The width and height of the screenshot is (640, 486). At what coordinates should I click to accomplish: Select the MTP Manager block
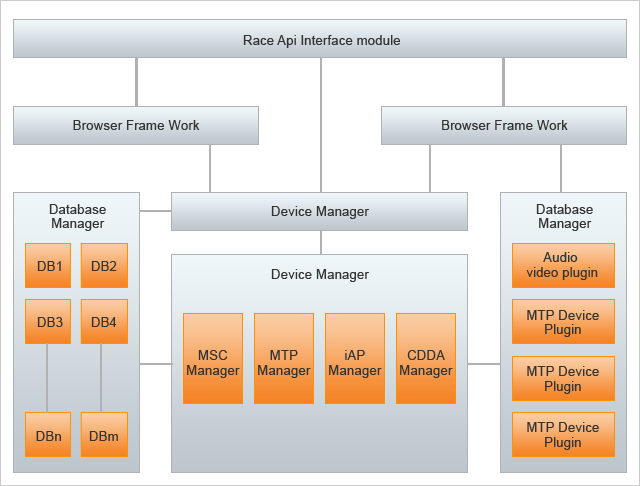click(284, 359)
